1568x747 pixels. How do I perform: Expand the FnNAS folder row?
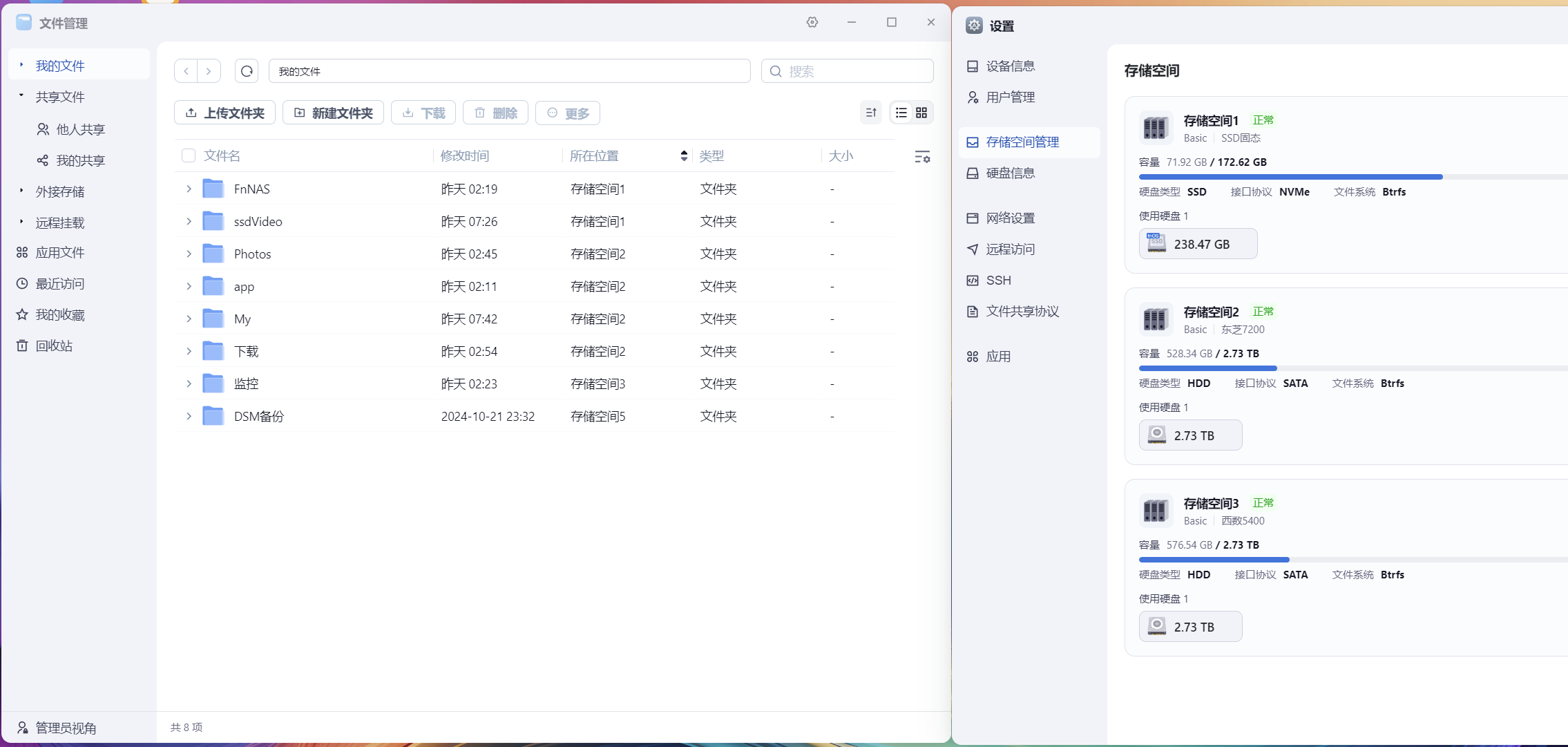189,189
